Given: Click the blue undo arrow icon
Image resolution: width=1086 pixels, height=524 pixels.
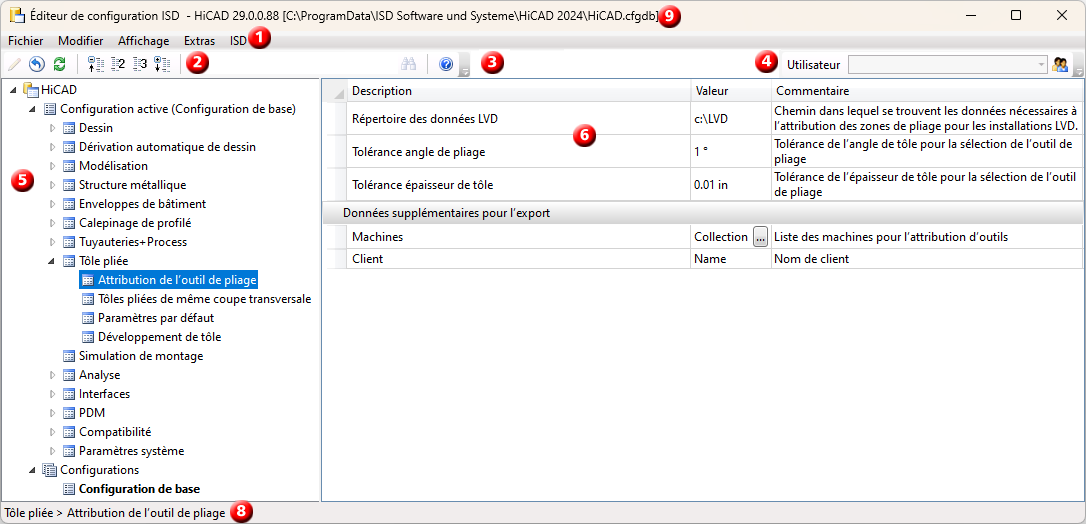Looking at the screenshot, I should coord(37,64).
